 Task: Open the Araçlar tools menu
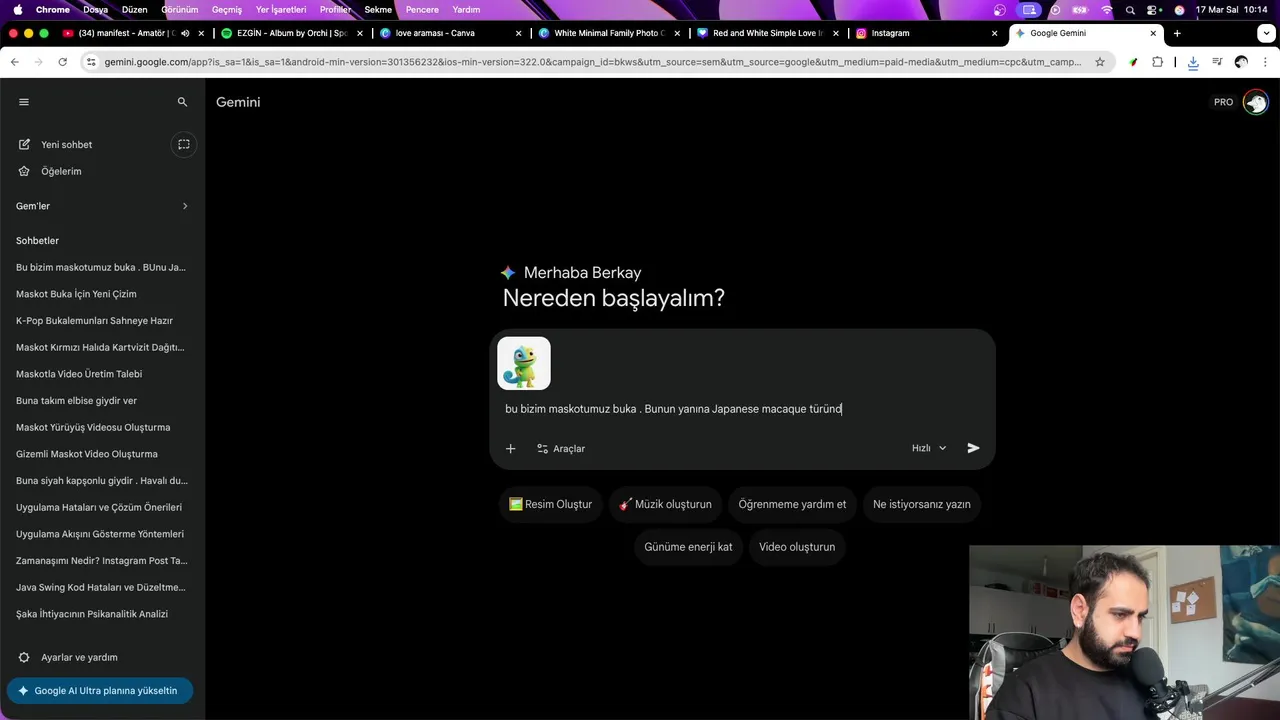[x=561, y=448]
